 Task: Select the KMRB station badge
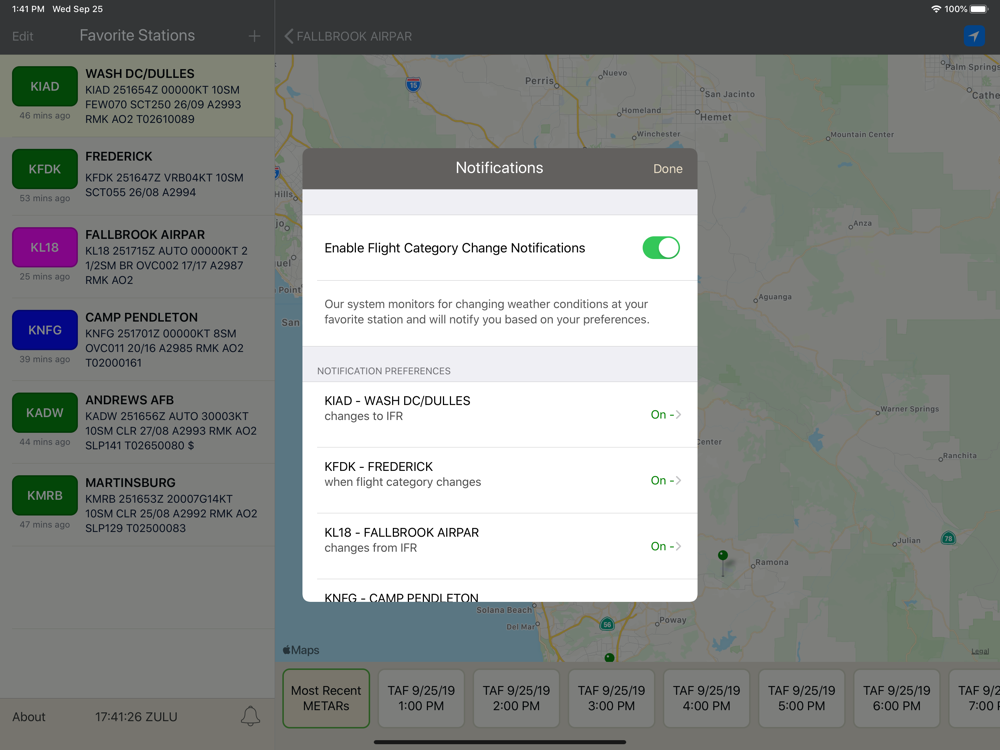[x=45, y=496]
